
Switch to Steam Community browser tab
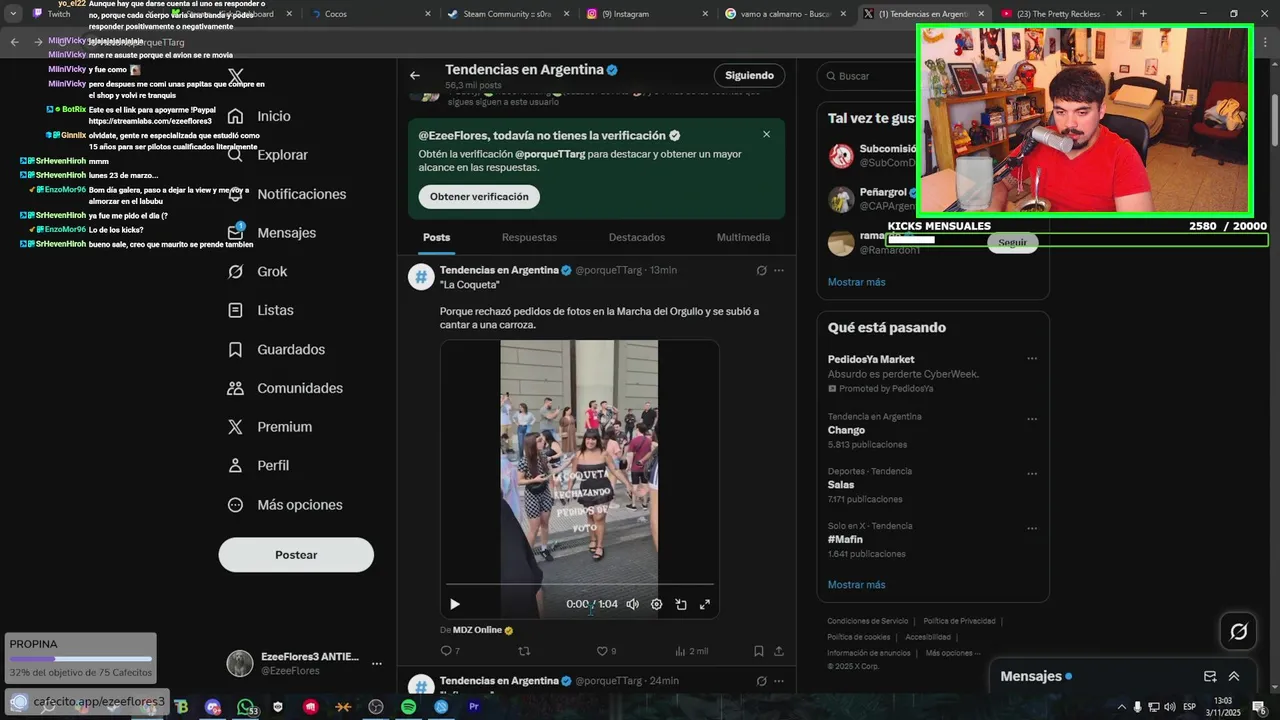(x=505, y=14)
